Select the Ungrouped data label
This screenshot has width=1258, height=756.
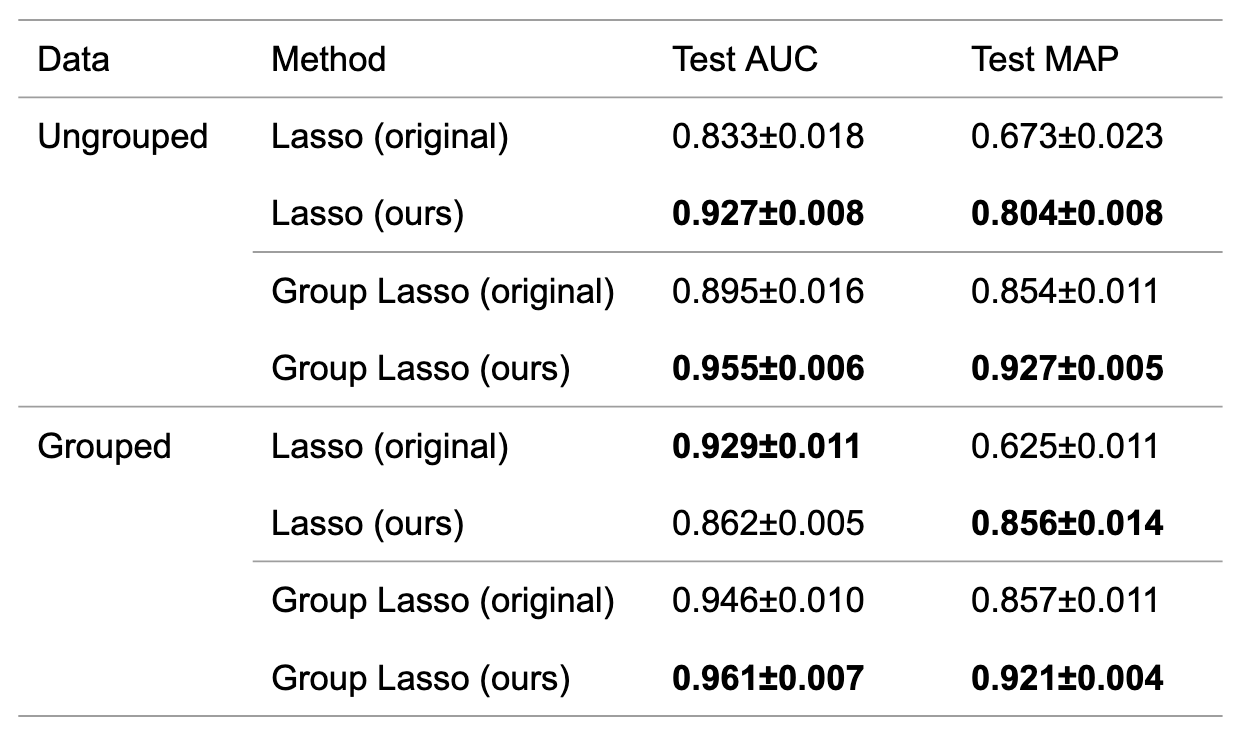[123, 137]
